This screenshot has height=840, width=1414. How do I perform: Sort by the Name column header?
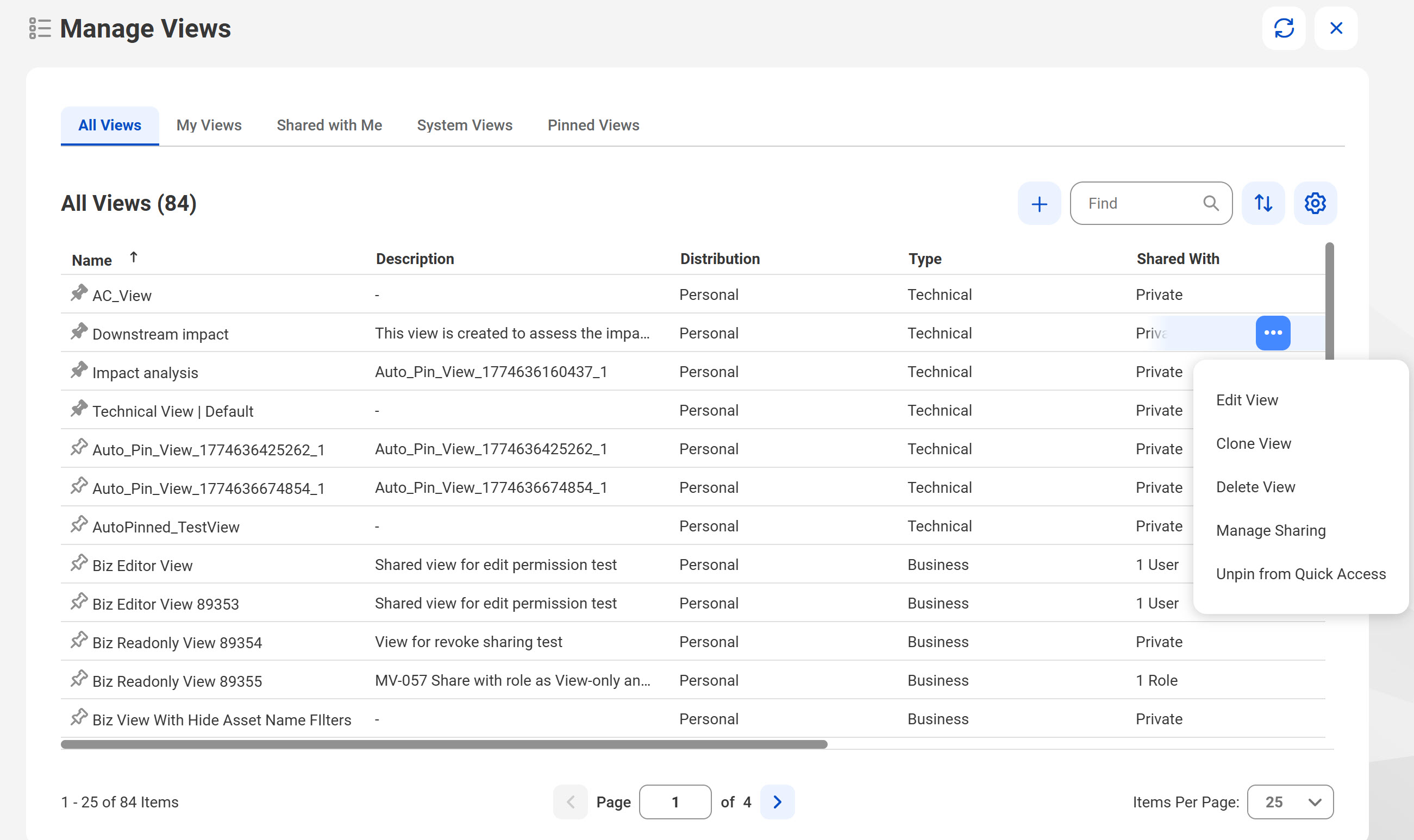[x=92, y=260]
